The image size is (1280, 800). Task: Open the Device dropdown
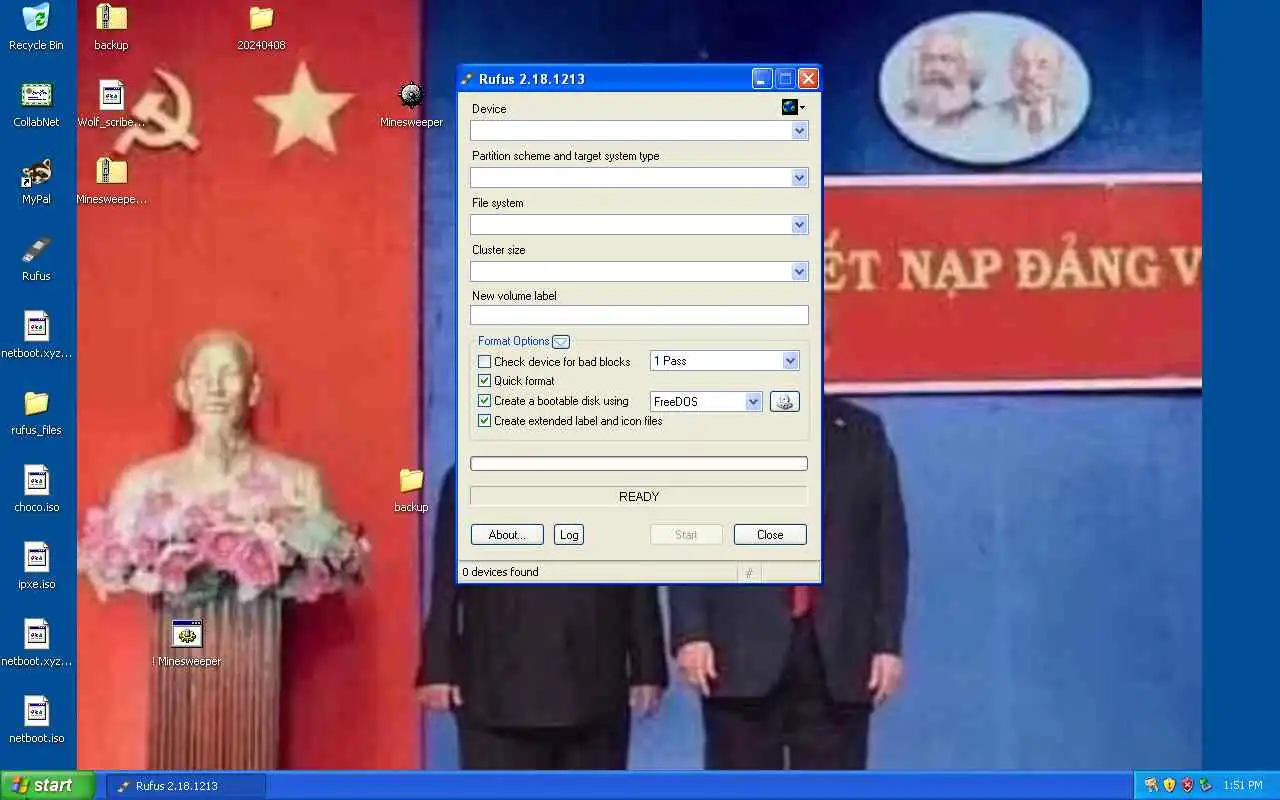coord(639,131)
